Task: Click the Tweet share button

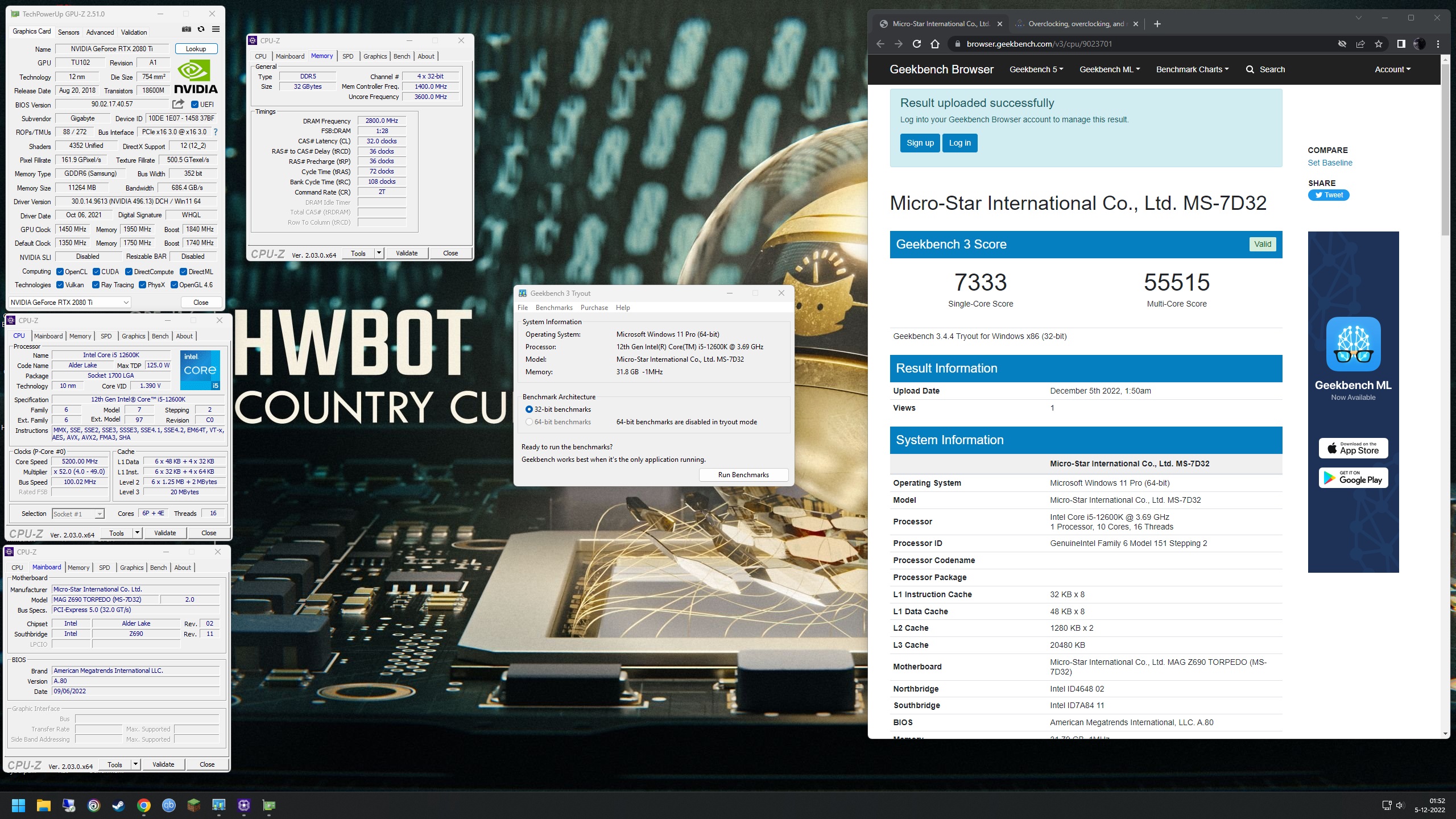Action: (x=1328, y=195)
